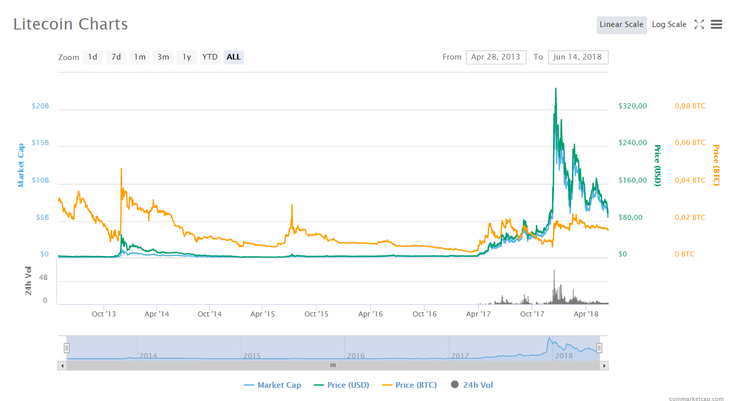The image size is (750, 401).
Task: Click the navigator scrollbar left arrow
Action: tap(62, 366)
